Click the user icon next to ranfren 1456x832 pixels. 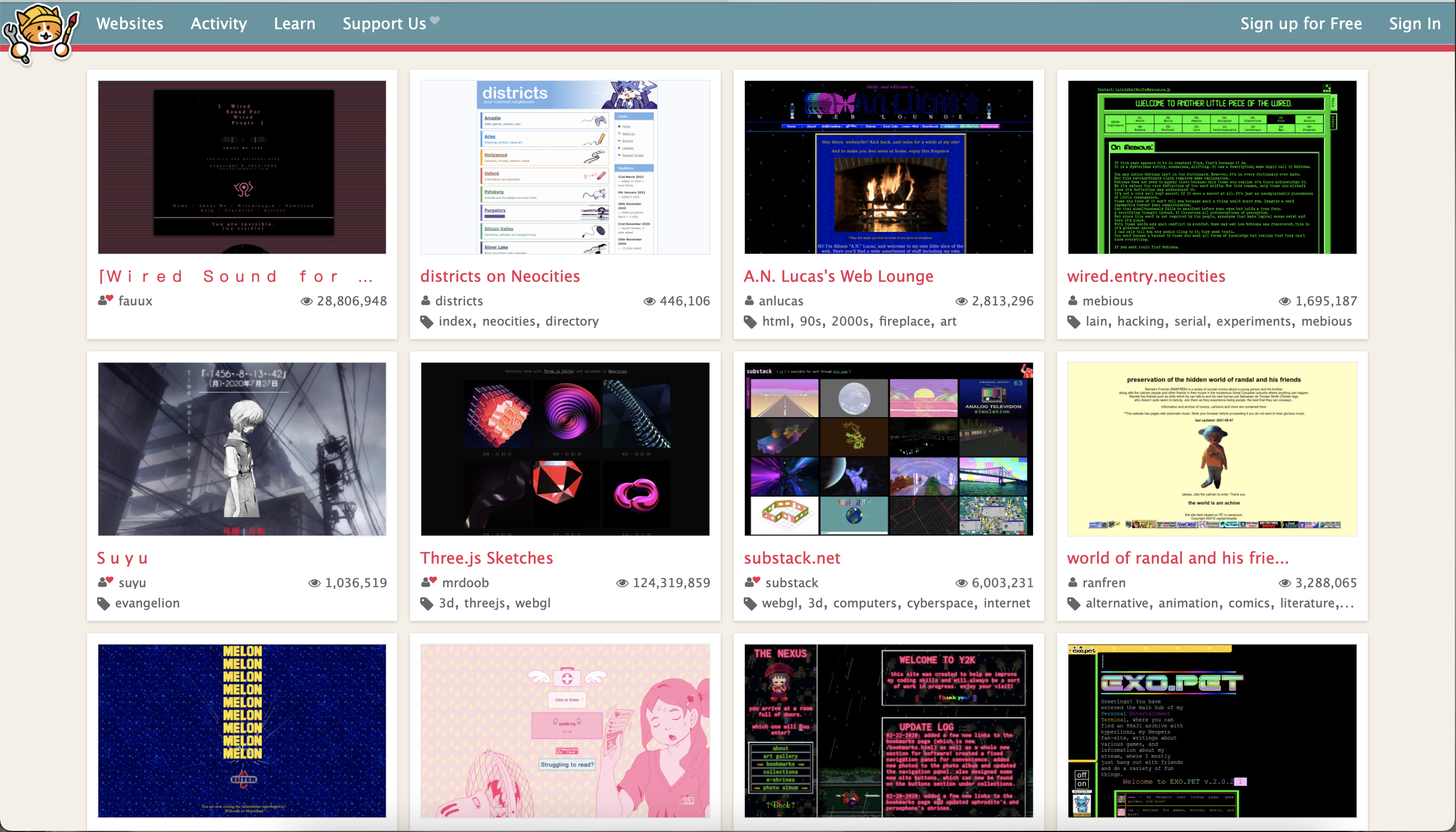tap(1073, 582)
